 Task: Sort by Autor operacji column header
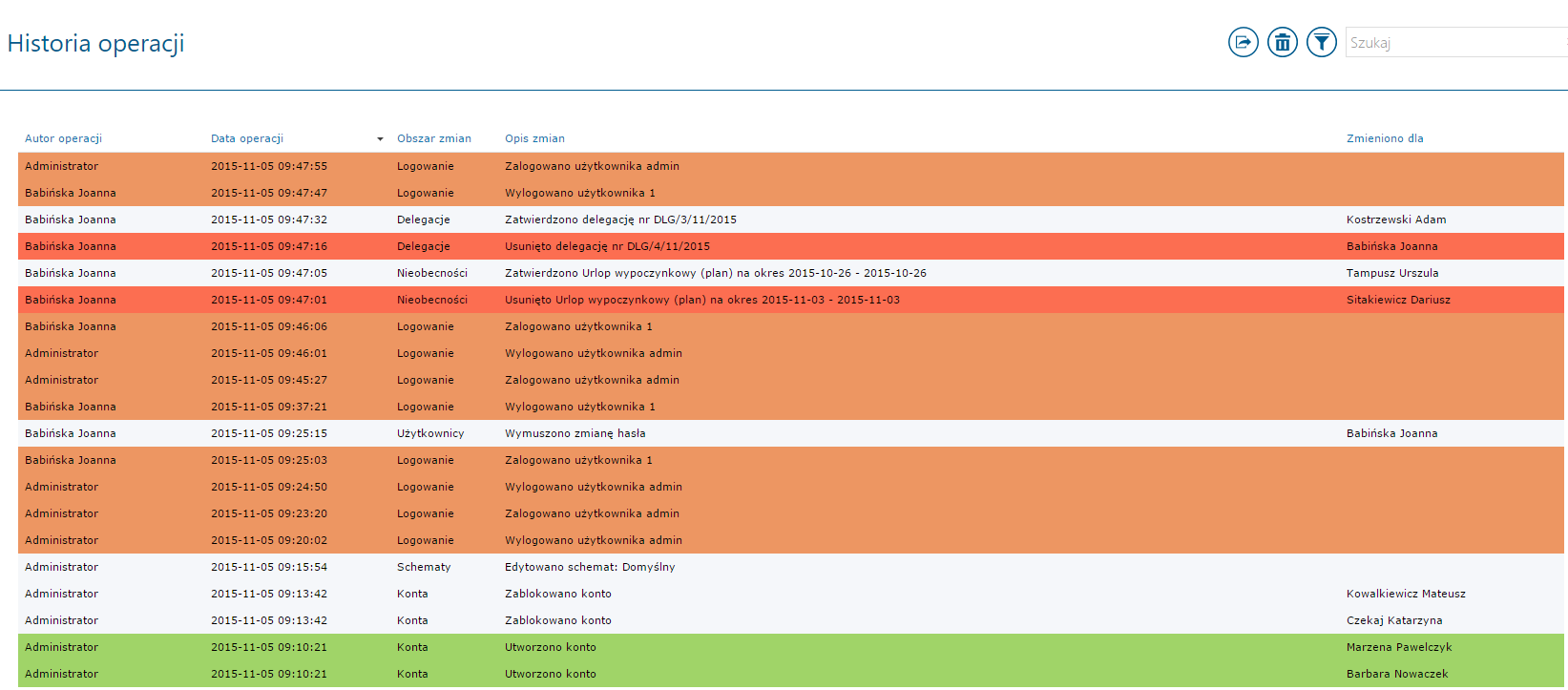(x=63, y=138)
